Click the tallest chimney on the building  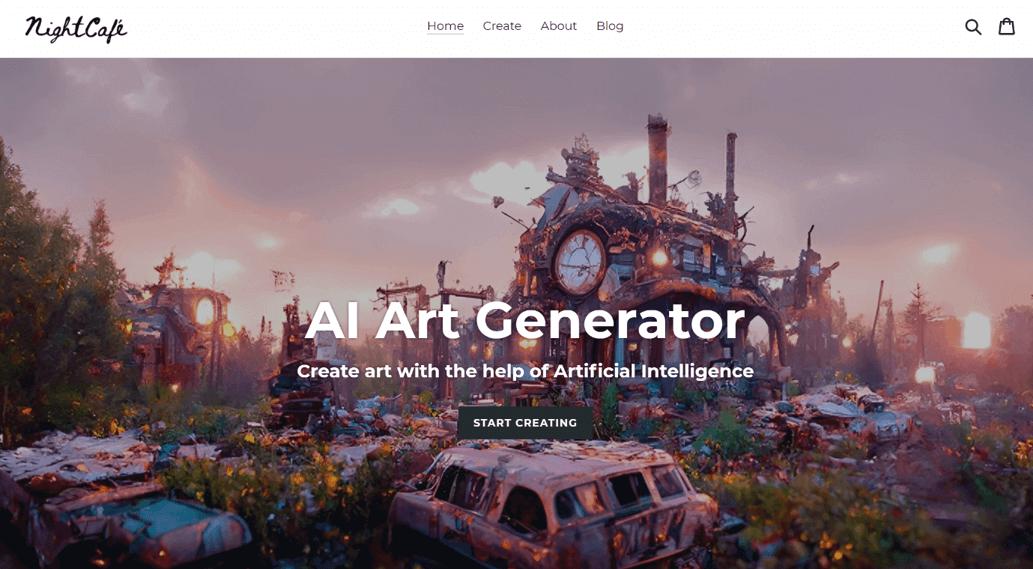click(x=657, y=160)
